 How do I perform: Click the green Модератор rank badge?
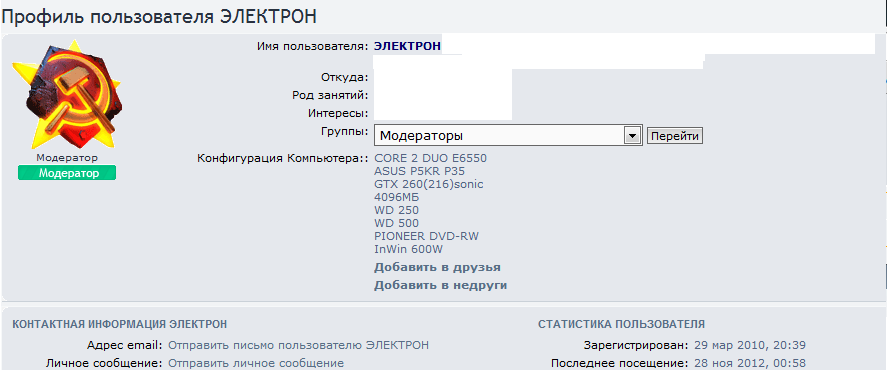(x=67, y=173)
